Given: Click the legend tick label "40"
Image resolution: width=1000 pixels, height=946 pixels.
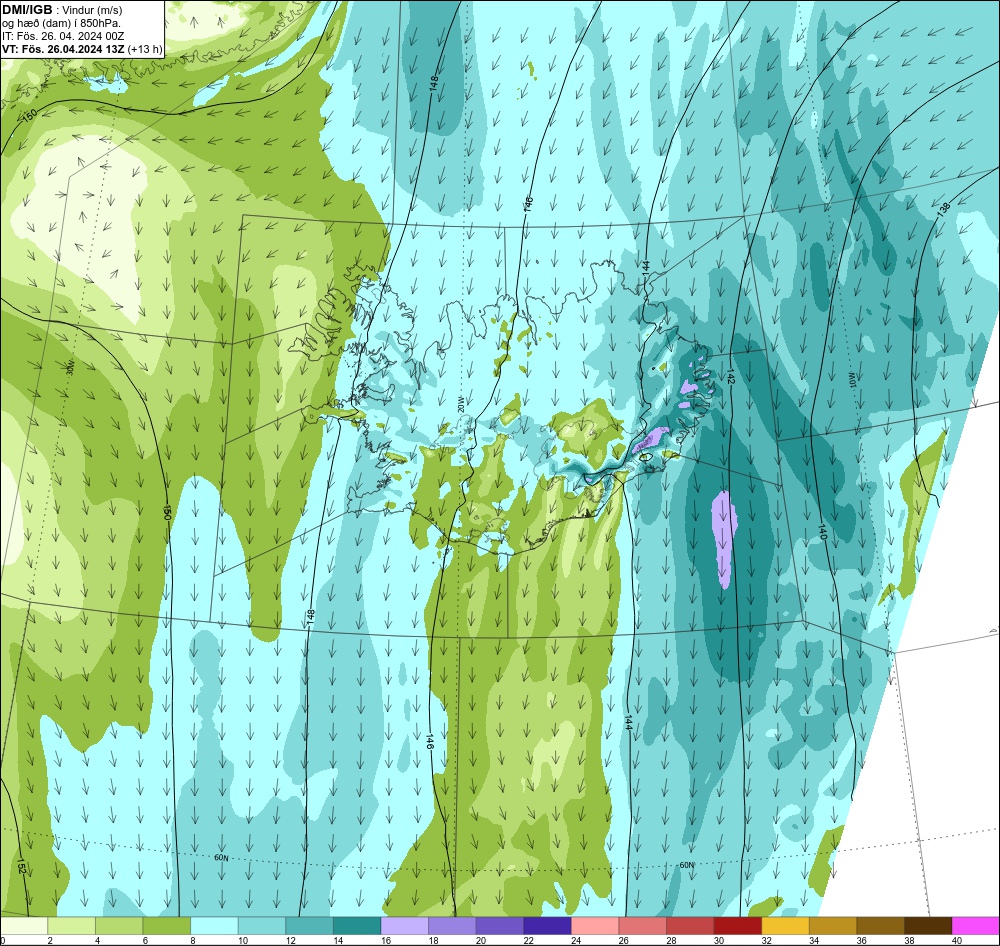Looking at the screenshot, I should click(x=956, y=940).
